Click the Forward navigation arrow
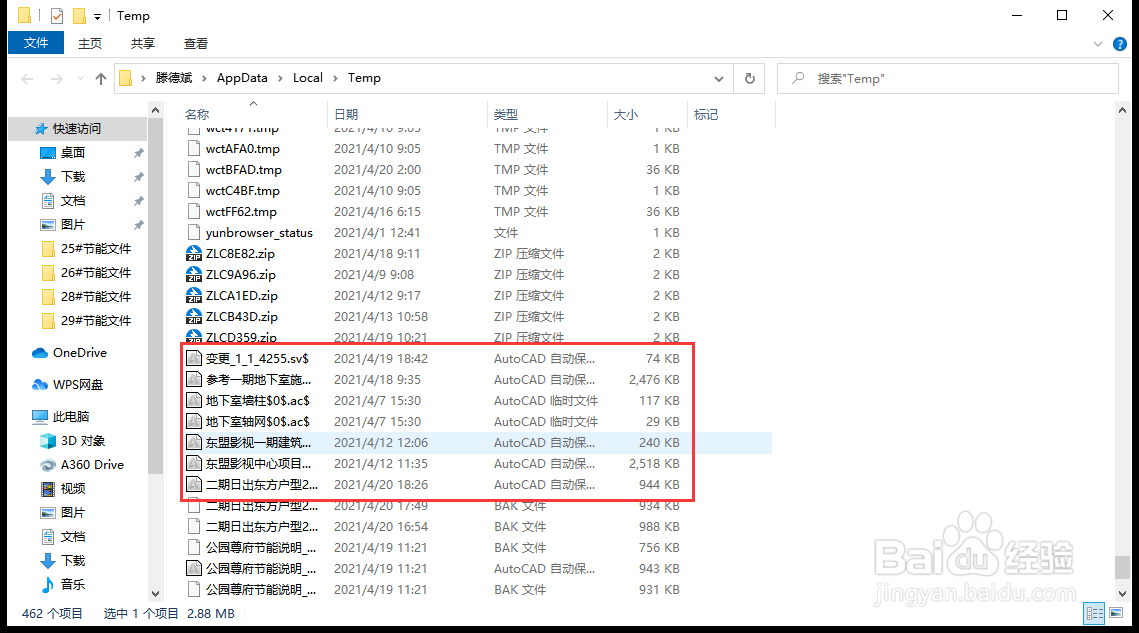Image resolution: width=1139 pixels, height=633 pixels. click(57, 78)
